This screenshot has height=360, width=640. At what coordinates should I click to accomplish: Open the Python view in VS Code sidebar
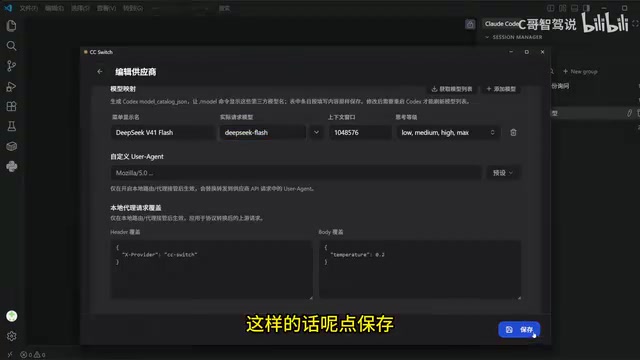[x=11, y=166]
